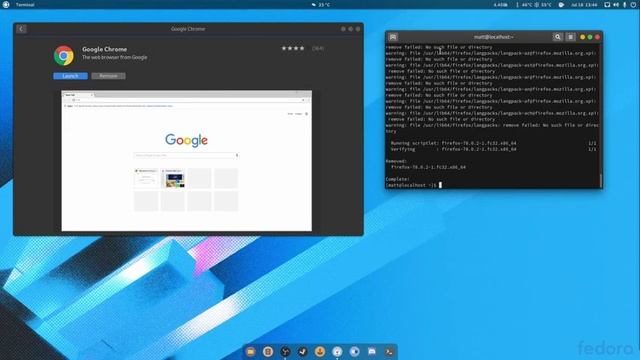Open the star rating reviews
Viewport: 640px width, 360px height.
293,48
